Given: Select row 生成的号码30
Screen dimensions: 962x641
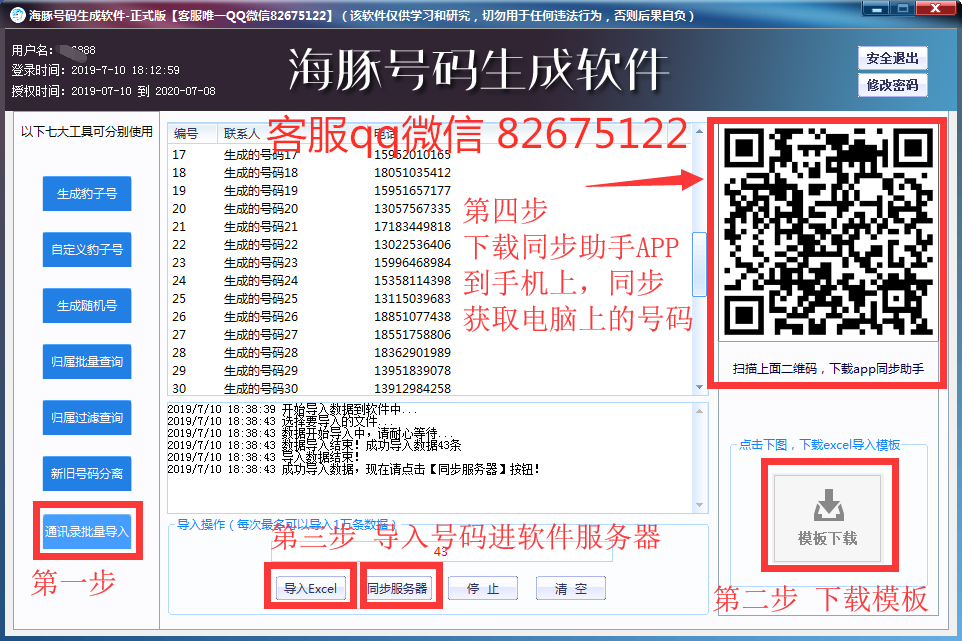Looking at the screenshot, I should pos(429,388).
